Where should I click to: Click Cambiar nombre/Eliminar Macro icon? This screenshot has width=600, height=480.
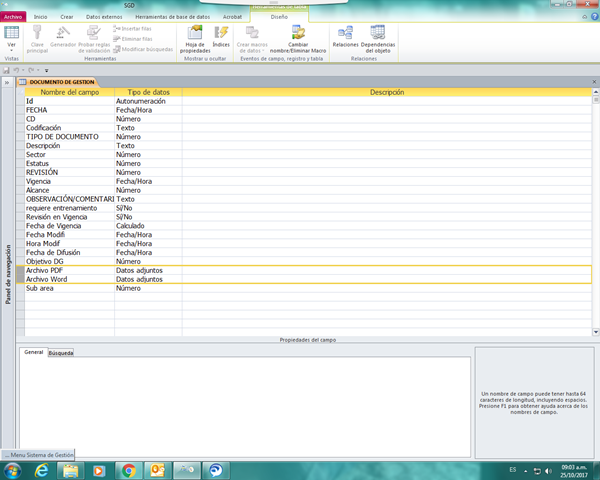tap(298, 39)
